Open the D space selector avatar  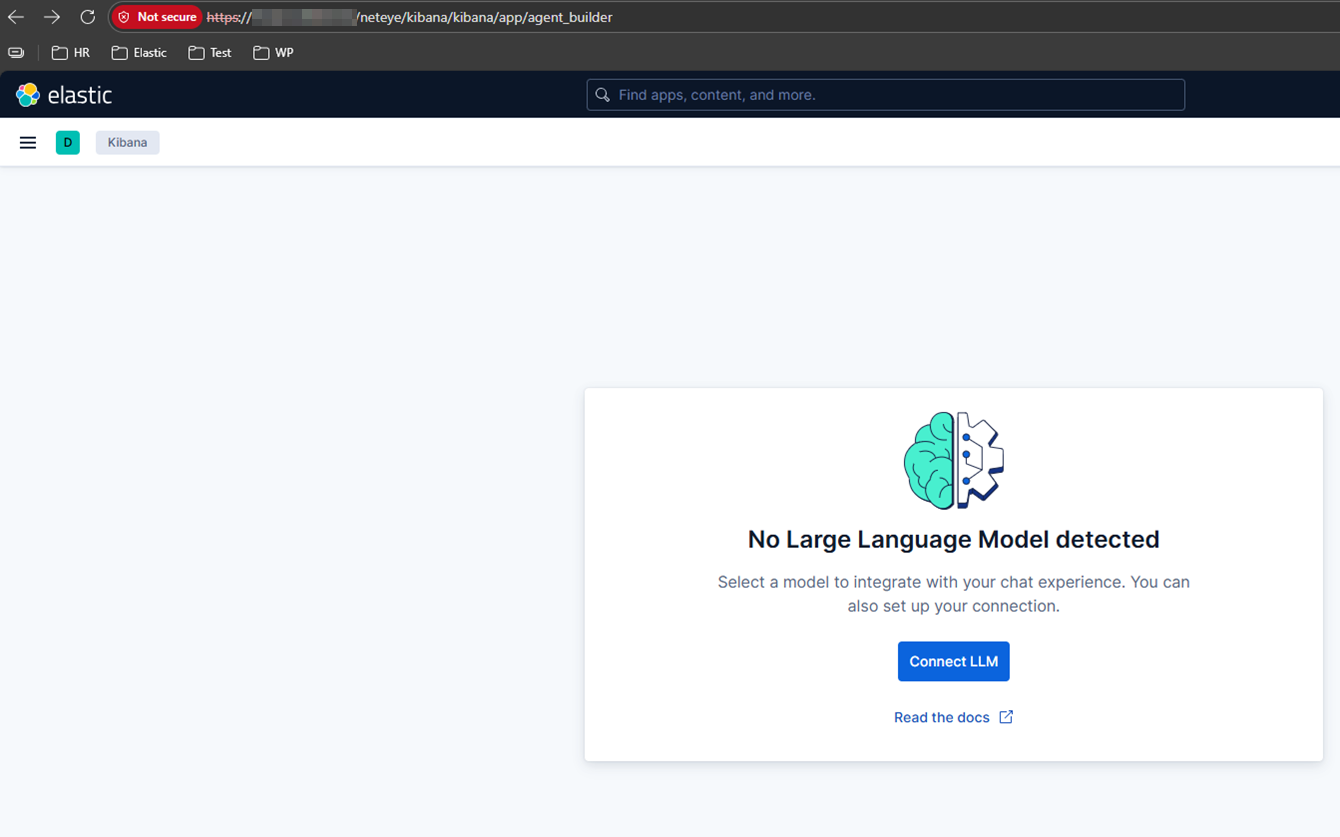point(68,143)
